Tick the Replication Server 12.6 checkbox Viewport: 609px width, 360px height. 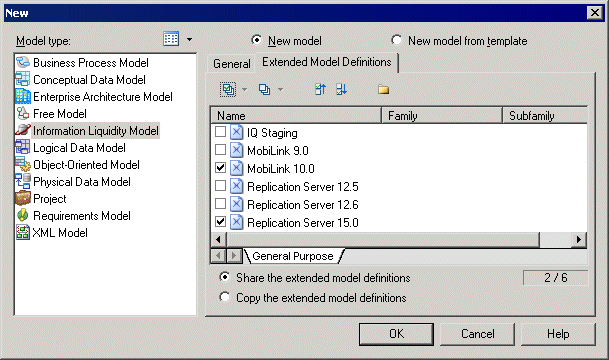tap(220, 204)
